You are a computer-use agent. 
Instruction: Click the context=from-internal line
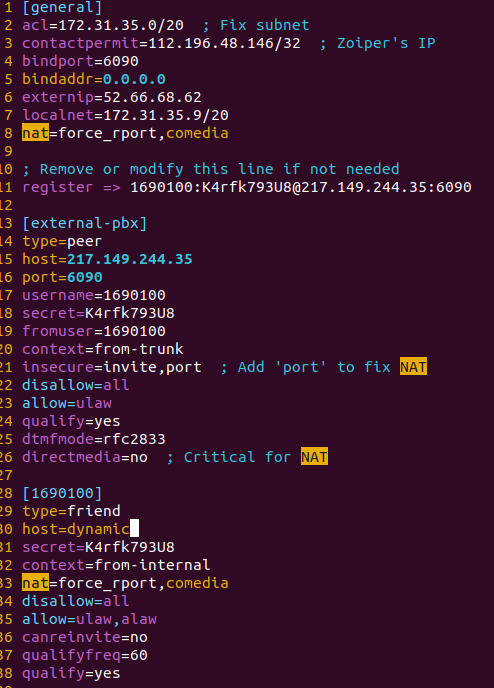coord(116,565)
